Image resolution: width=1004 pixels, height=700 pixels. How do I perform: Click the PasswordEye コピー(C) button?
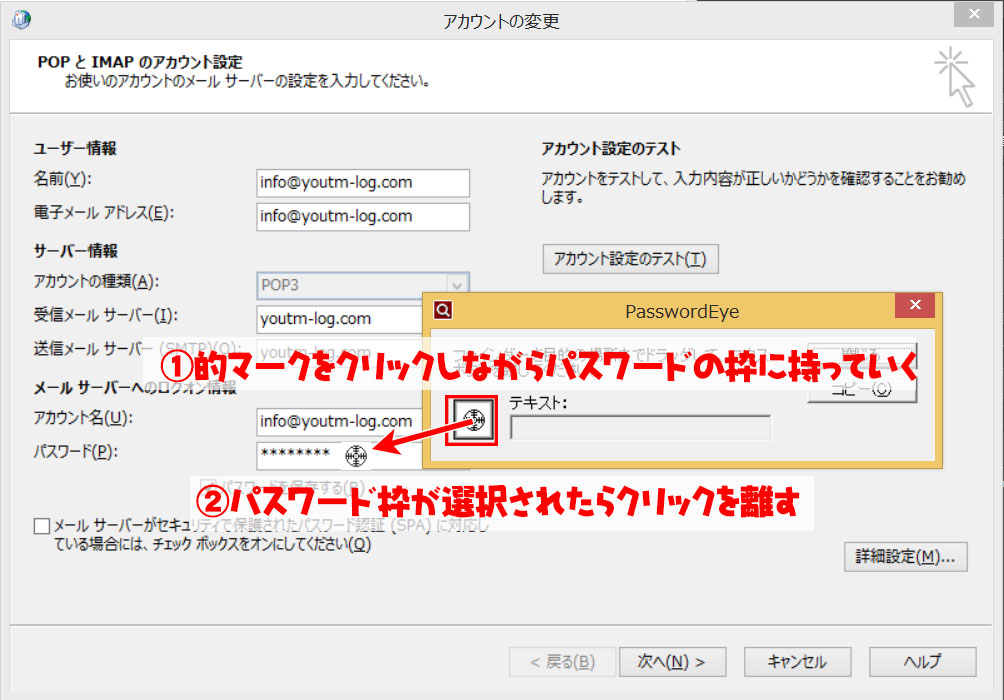pos(862,389)
